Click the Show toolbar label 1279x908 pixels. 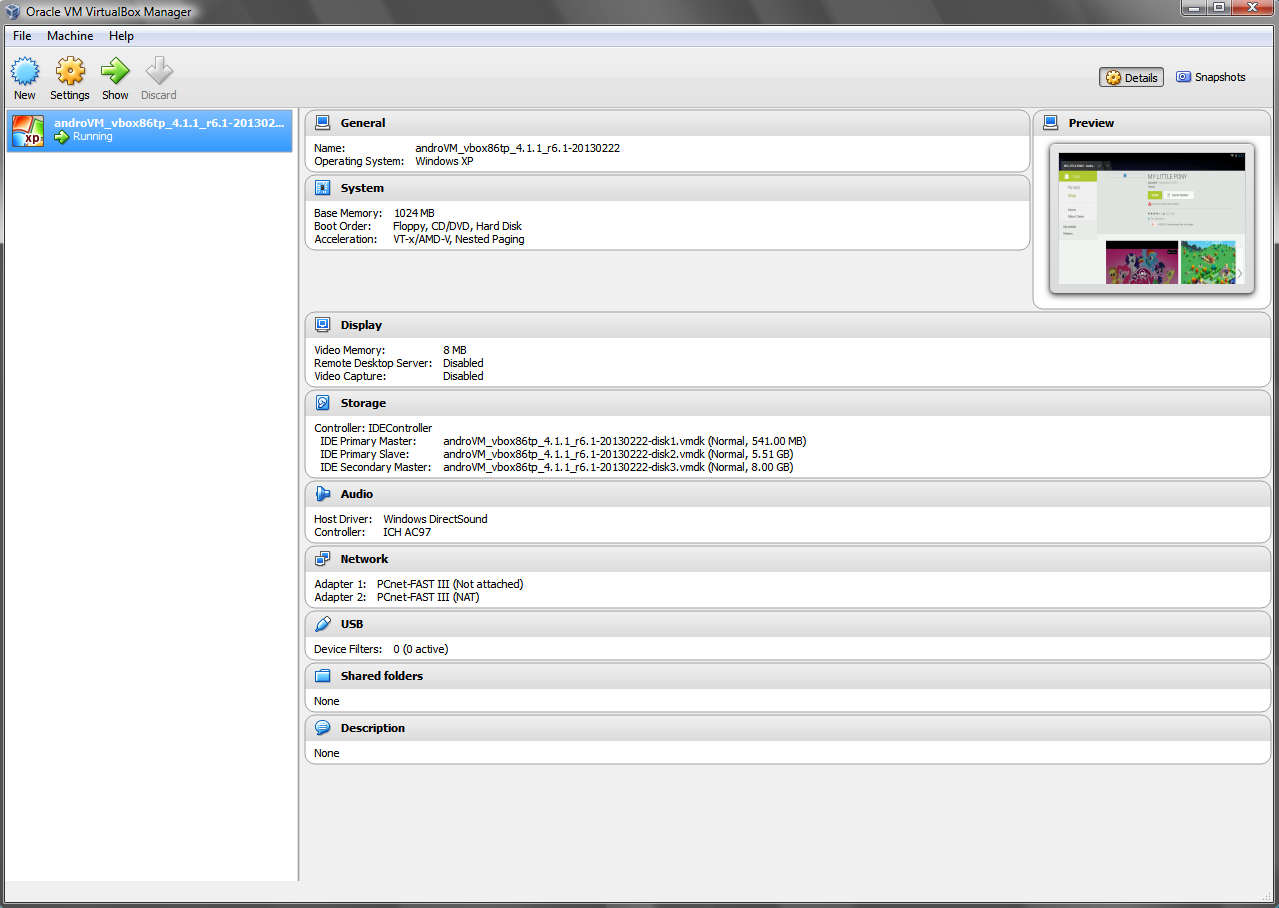coord(115,95)
